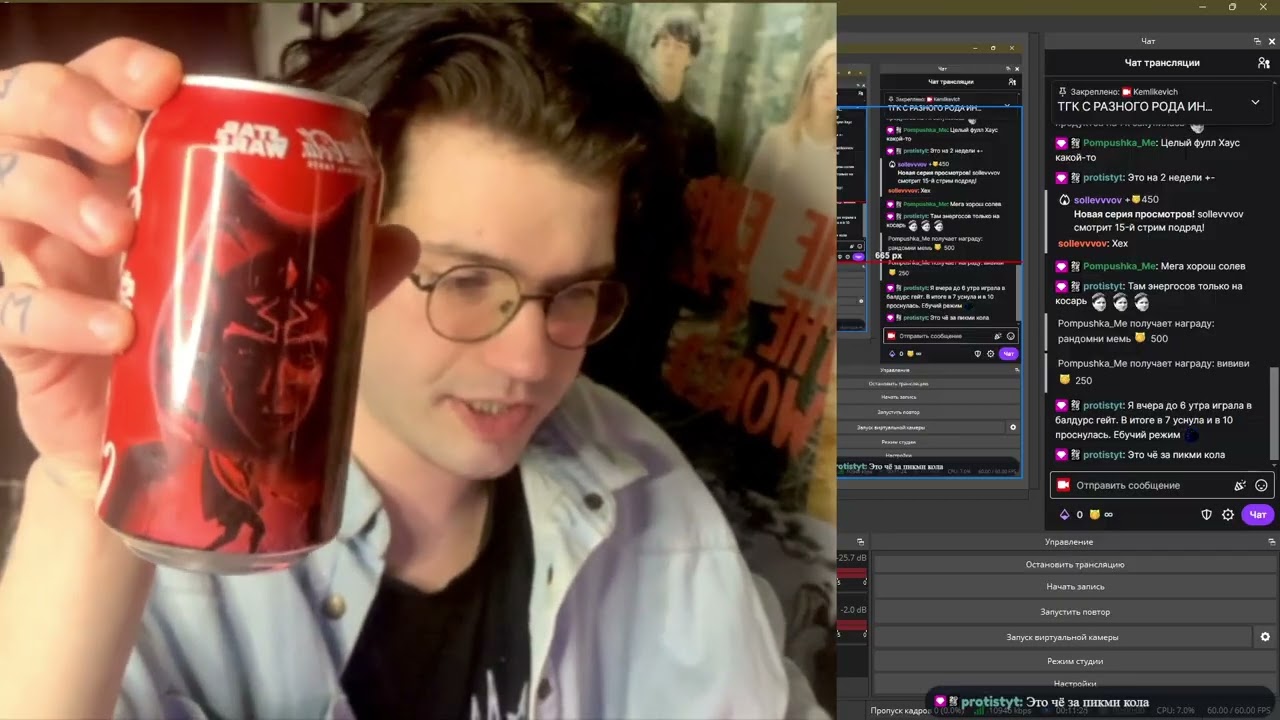Image resolution: width=1280 pixels, height=720 pixels.
Task: Open the moderator shield icon
Action: (x=1207, y=515)
